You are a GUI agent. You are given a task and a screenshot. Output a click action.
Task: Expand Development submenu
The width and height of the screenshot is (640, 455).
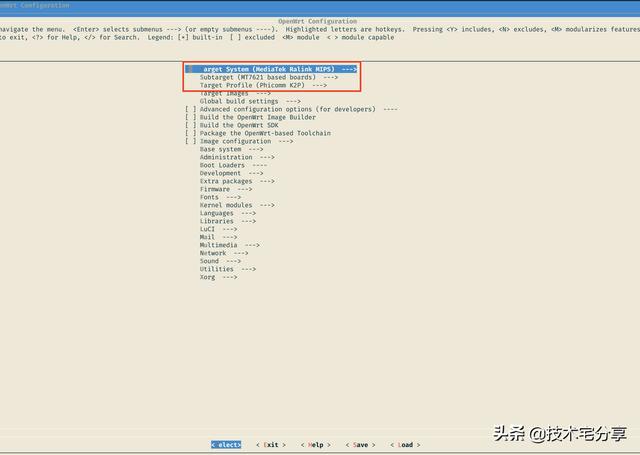pyautogui.click(x=231, y=173)
